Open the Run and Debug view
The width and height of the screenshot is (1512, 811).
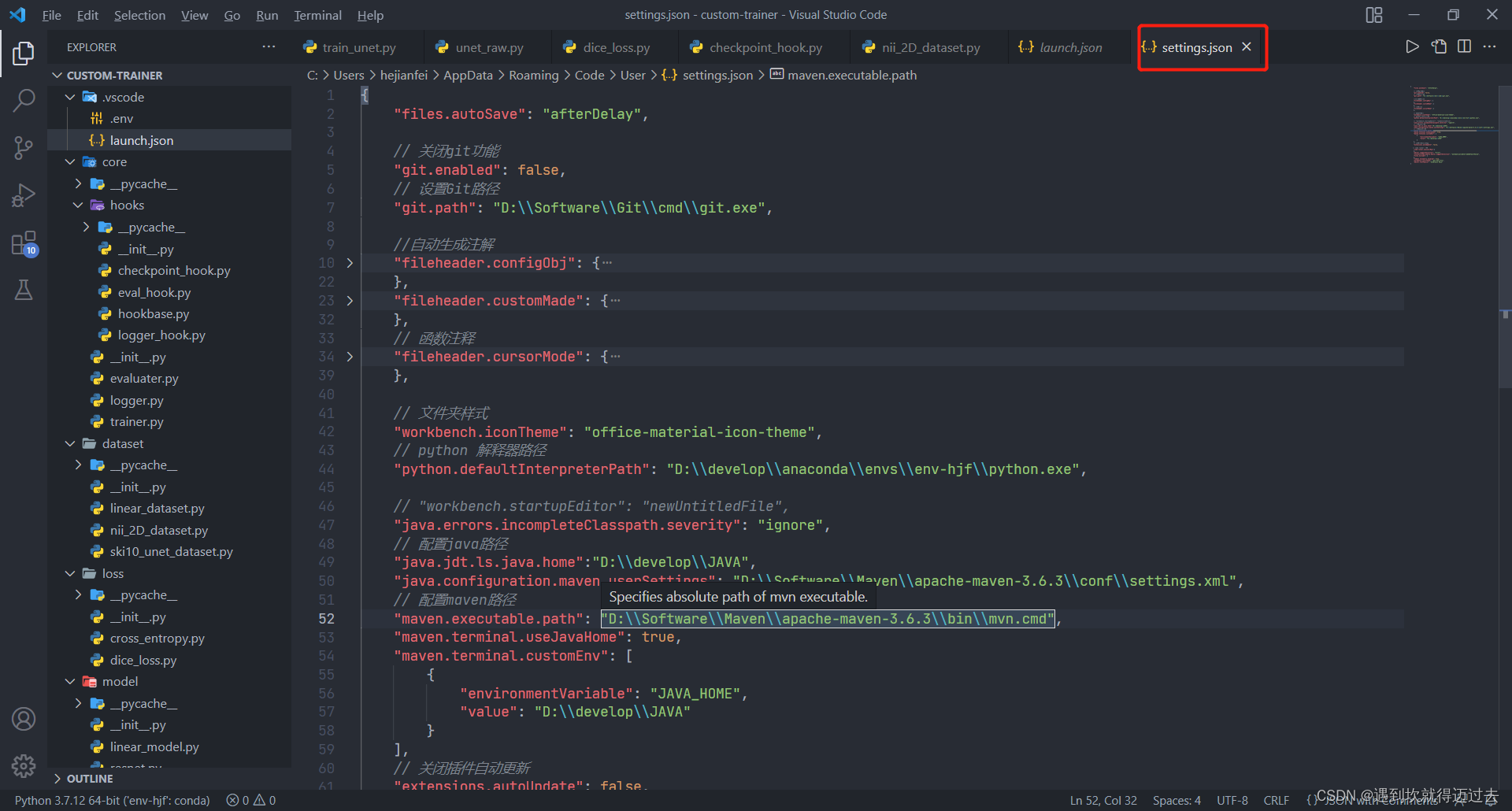[24, 195]
